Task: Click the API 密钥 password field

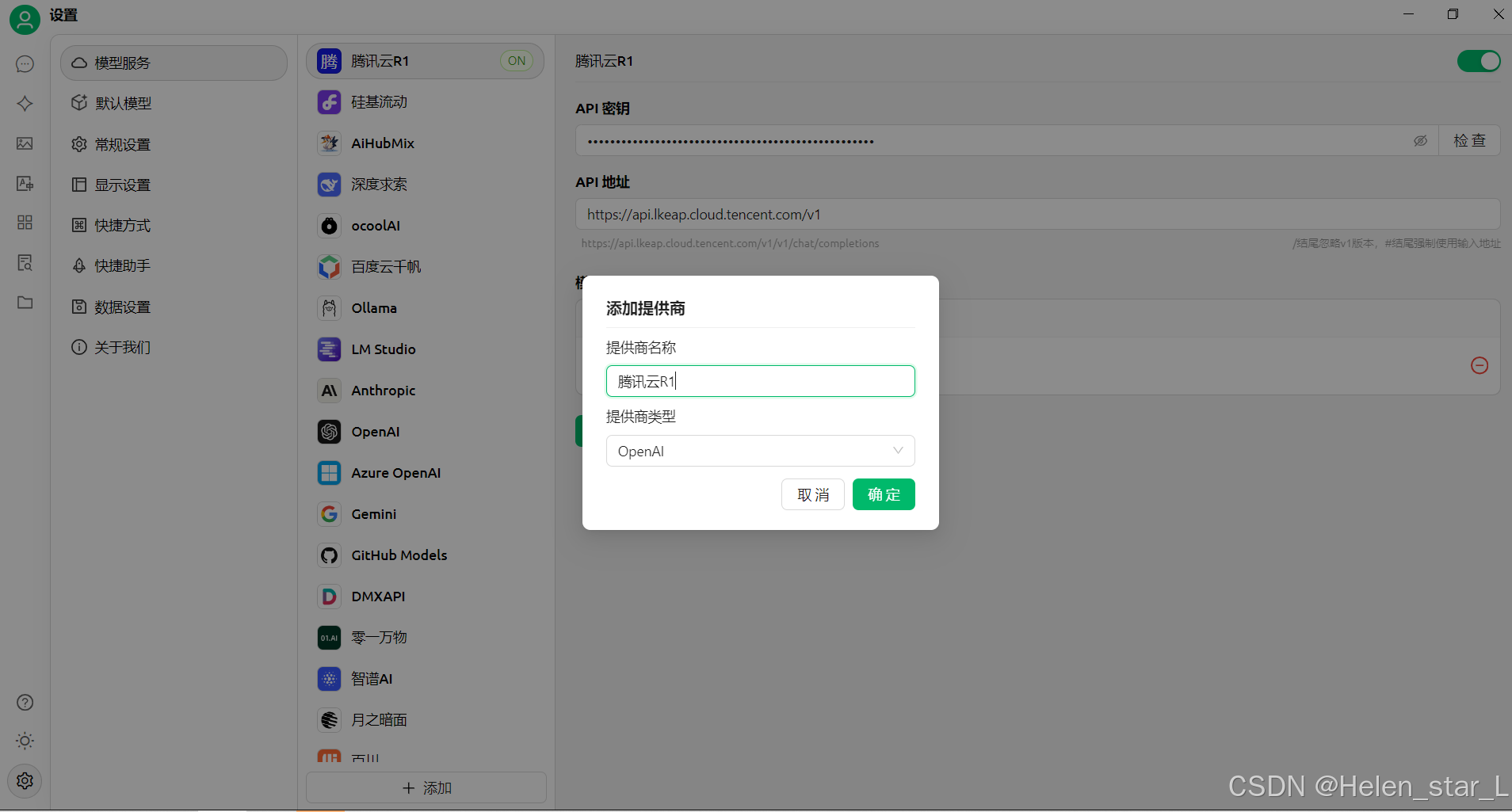Action: coord(1006,140)
